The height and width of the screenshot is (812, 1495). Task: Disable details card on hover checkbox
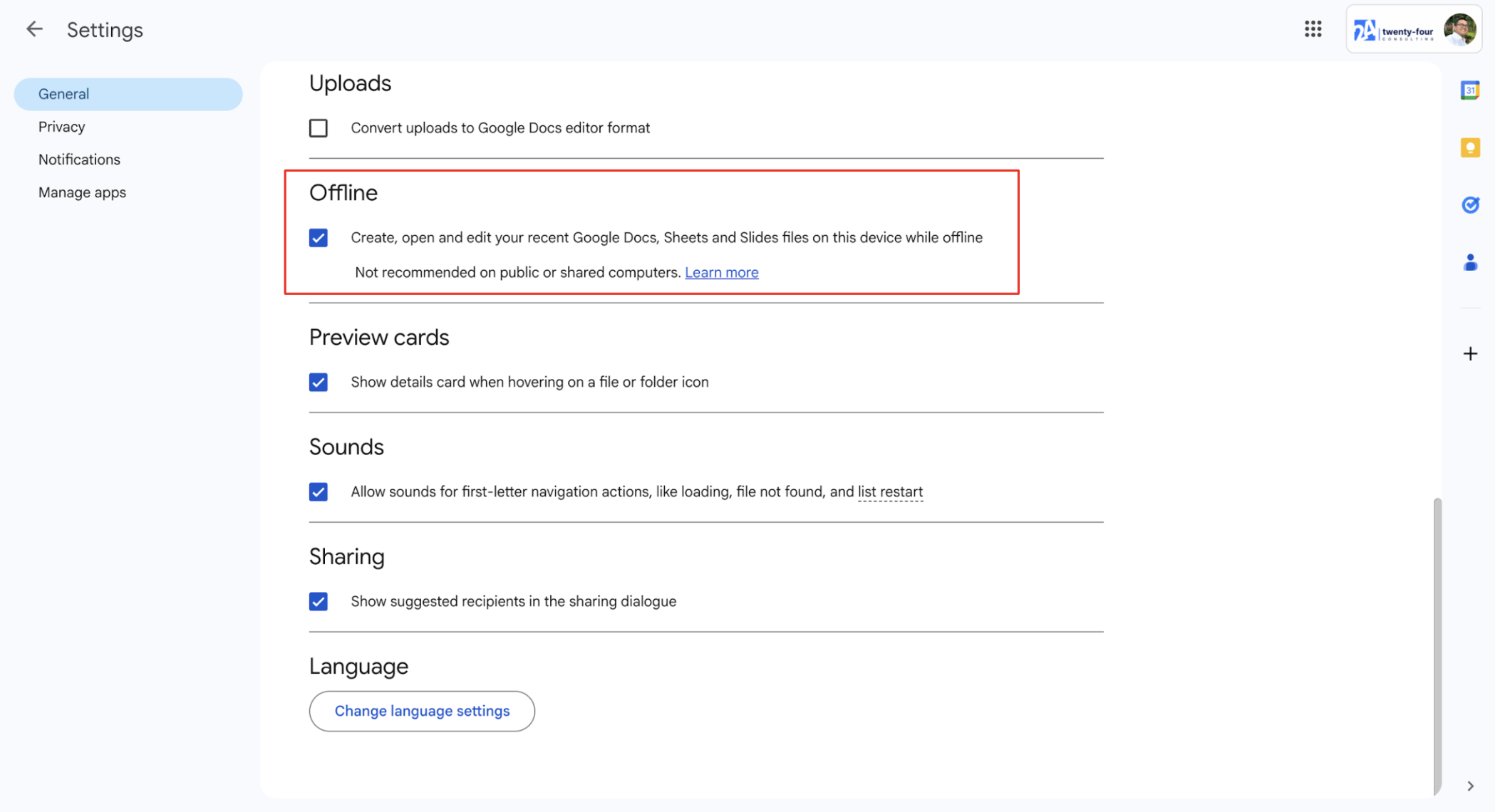point(319,382)
